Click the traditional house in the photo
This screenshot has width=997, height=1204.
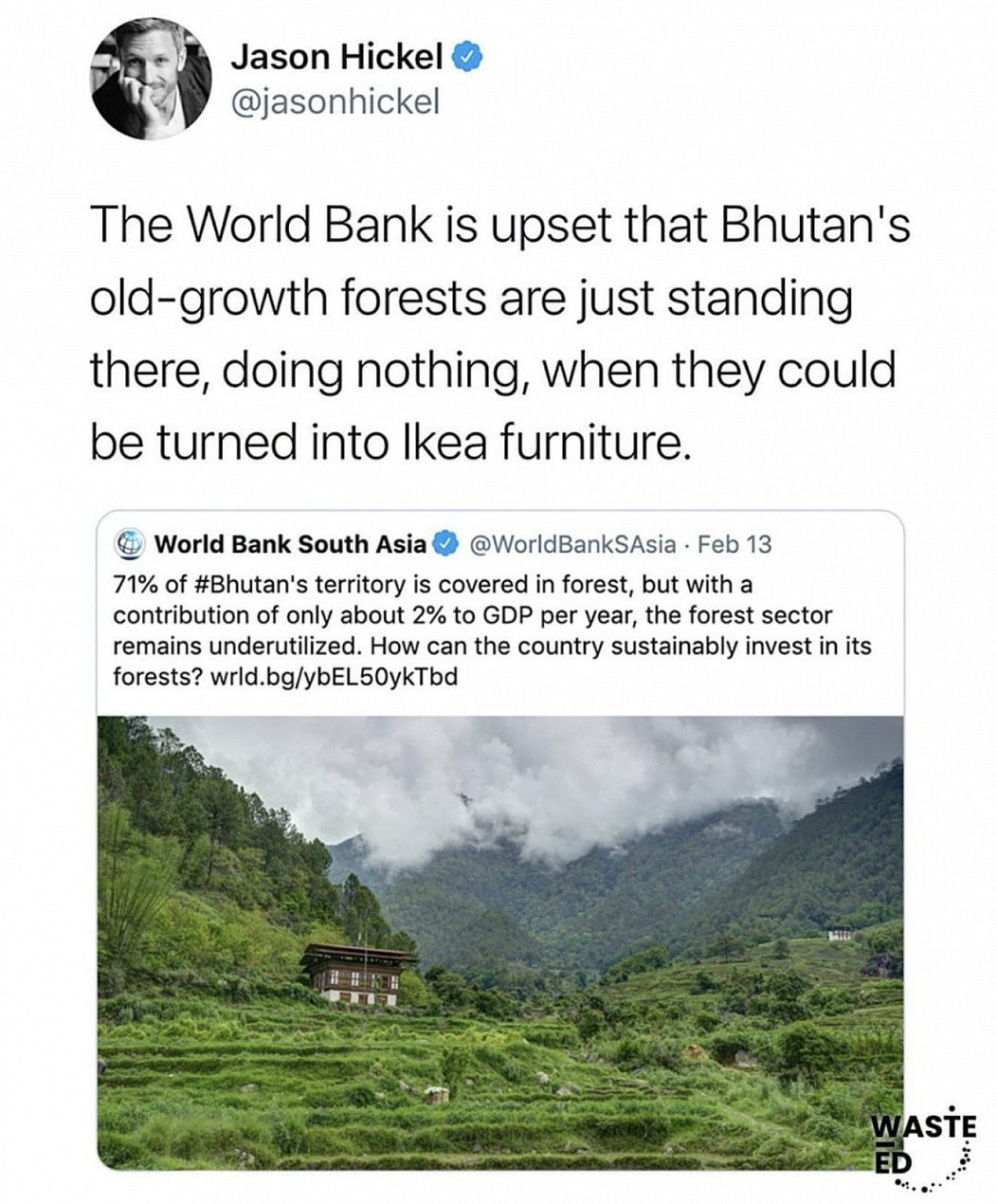click(x=358, y=975)
